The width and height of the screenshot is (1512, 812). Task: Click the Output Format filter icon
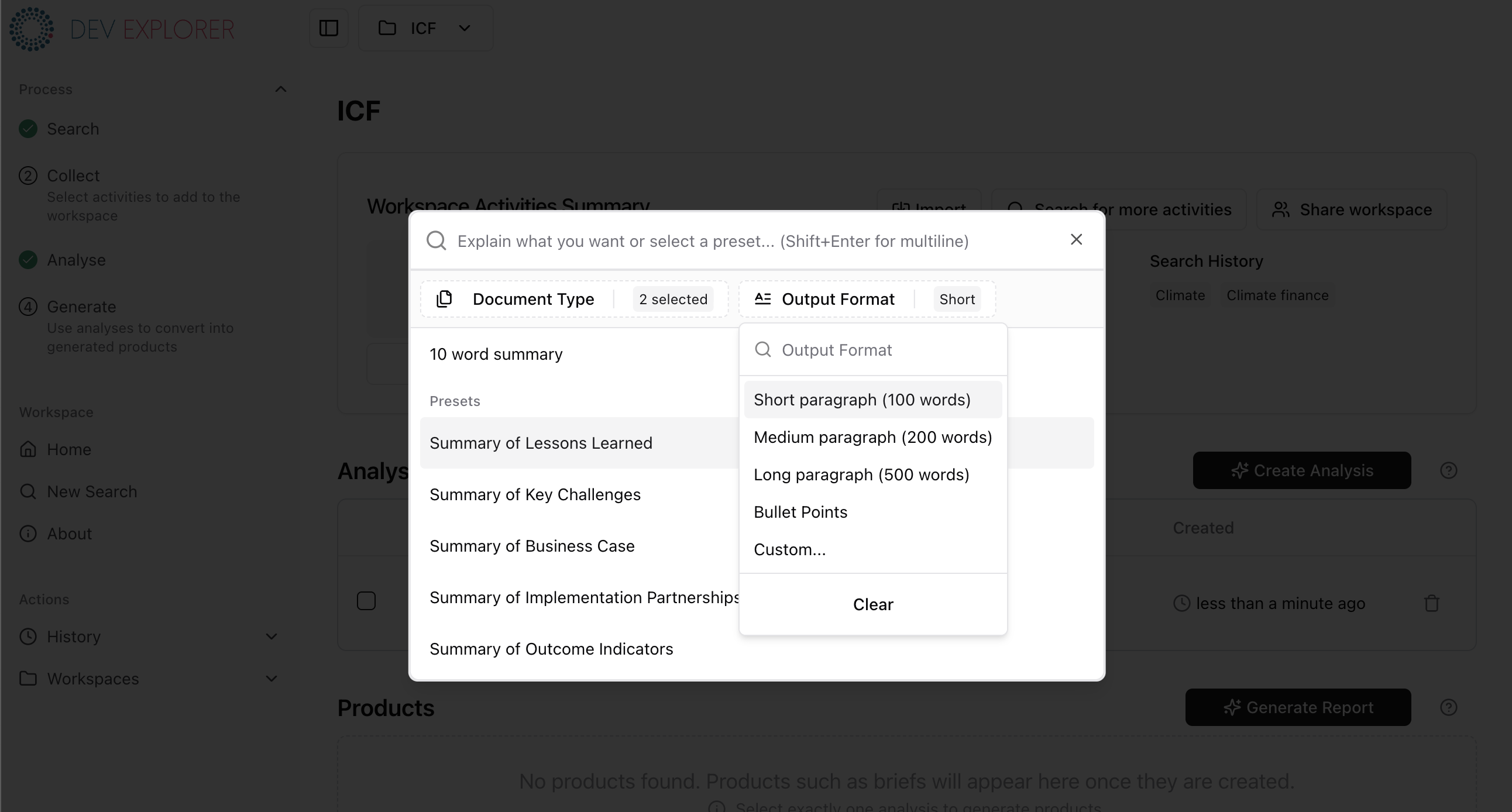tap(763, 298)
